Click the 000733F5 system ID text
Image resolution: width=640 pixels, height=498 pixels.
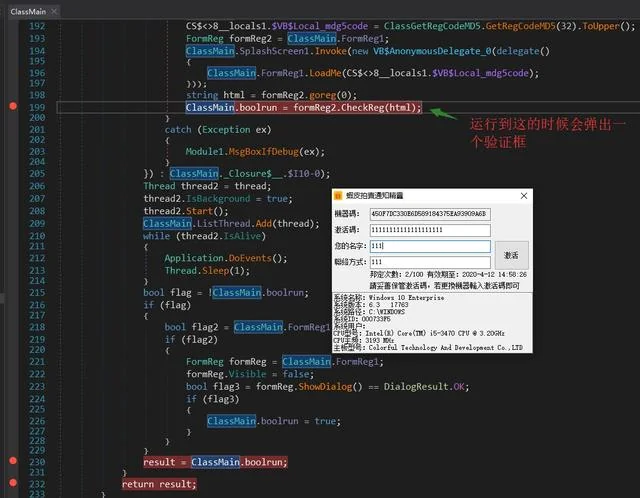pyautogui.click(x=376, y=318)
